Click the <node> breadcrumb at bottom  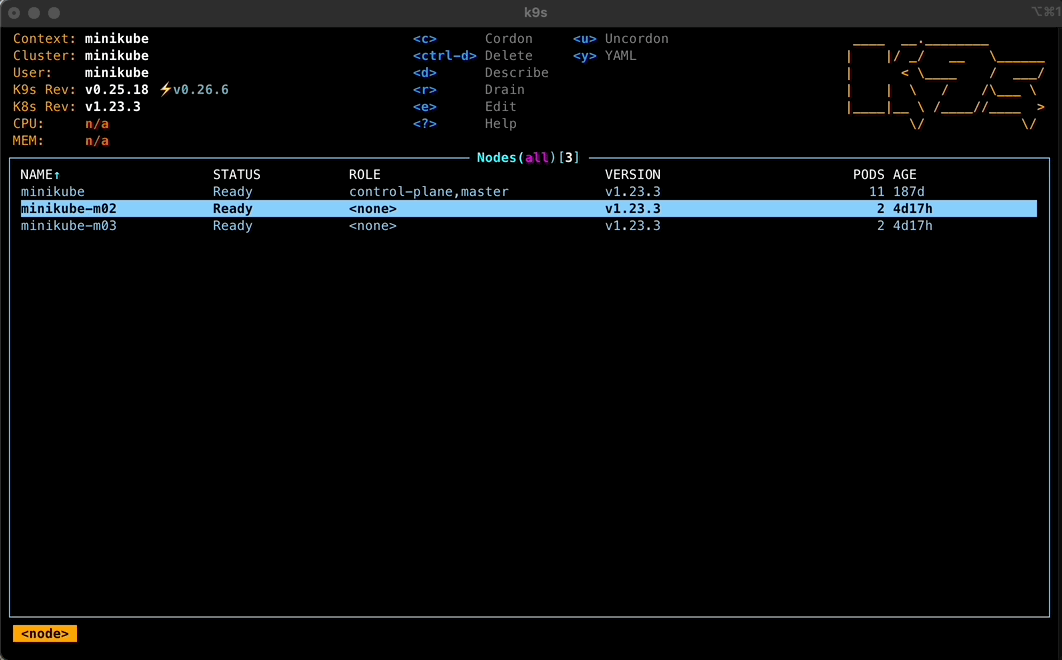tap(45, 634)
